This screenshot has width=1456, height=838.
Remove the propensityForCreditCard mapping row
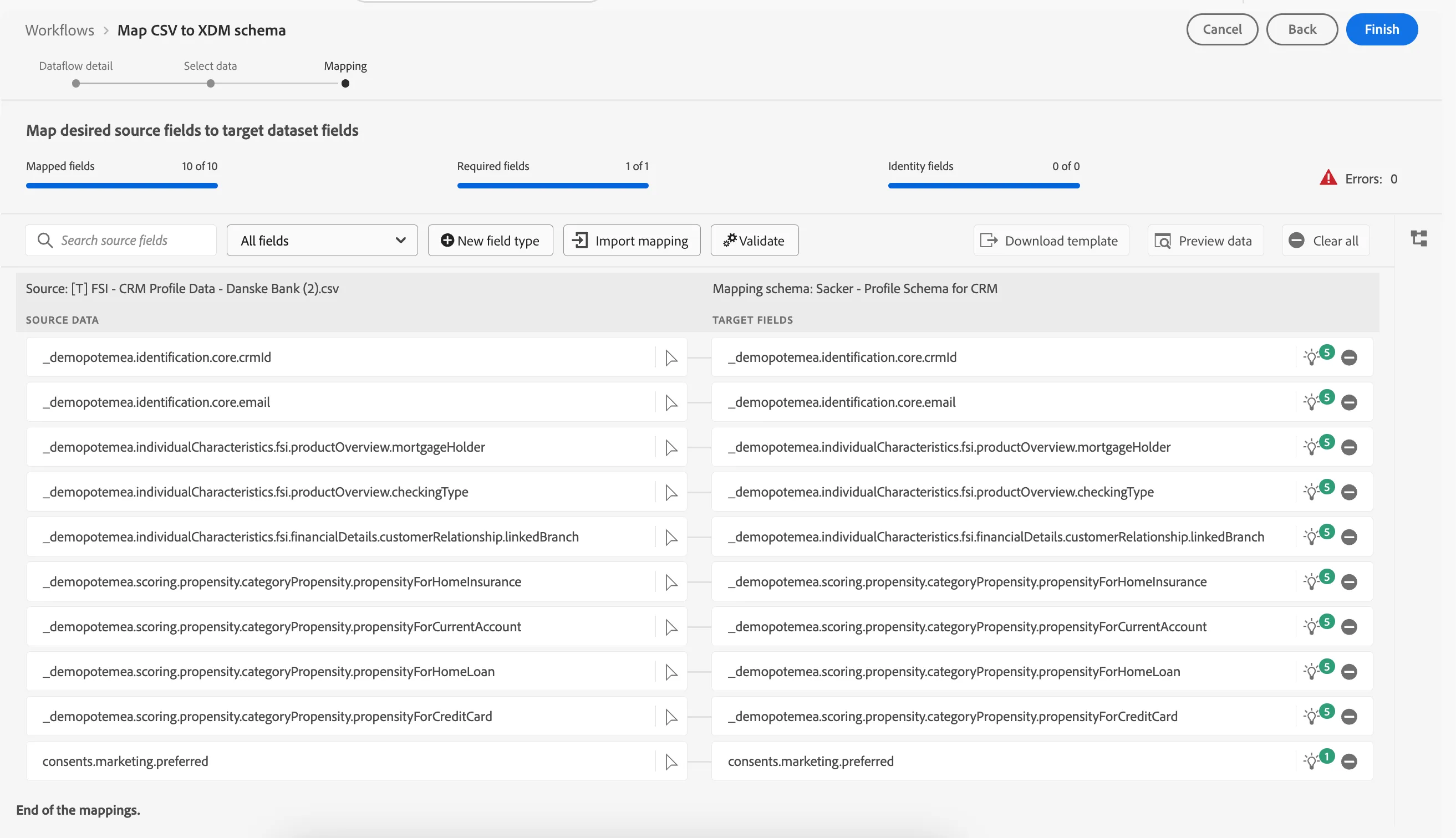coord(1349,717)
